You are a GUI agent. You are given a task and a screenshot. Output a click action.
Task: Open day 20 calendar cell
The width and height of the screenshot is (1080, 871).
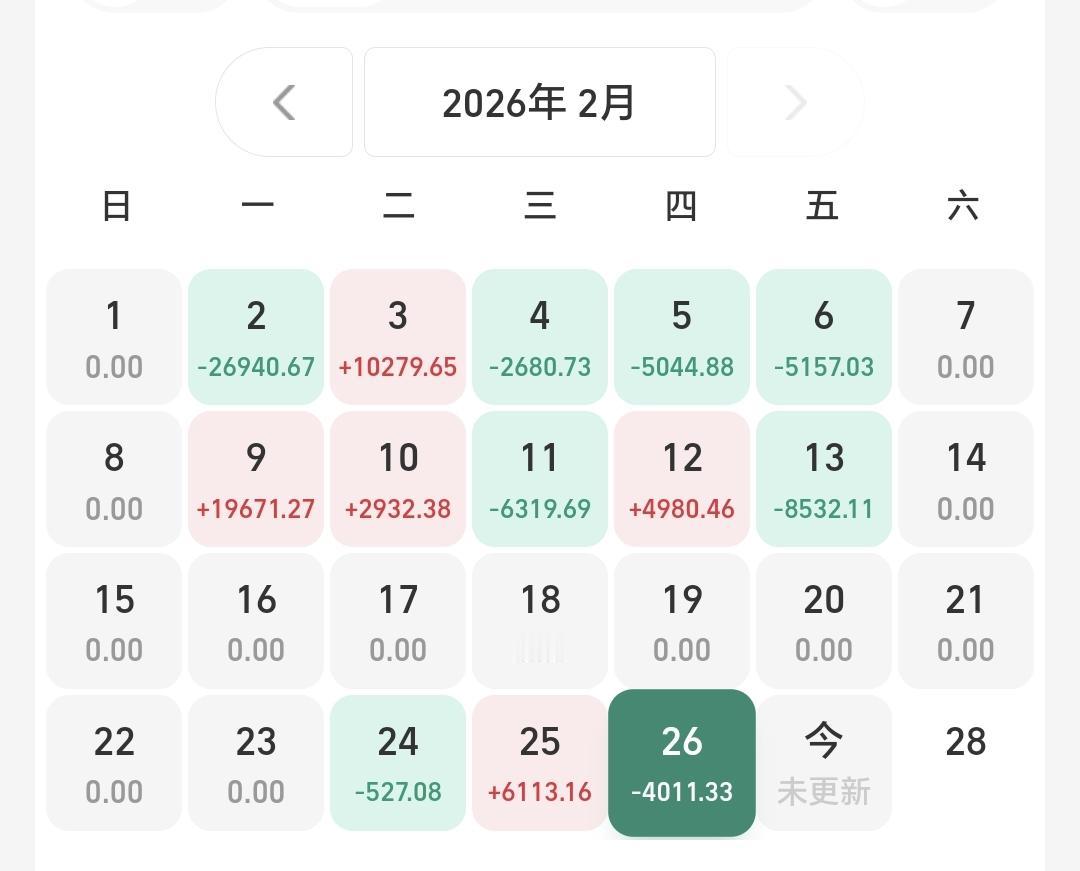click(x=824, y=620)
